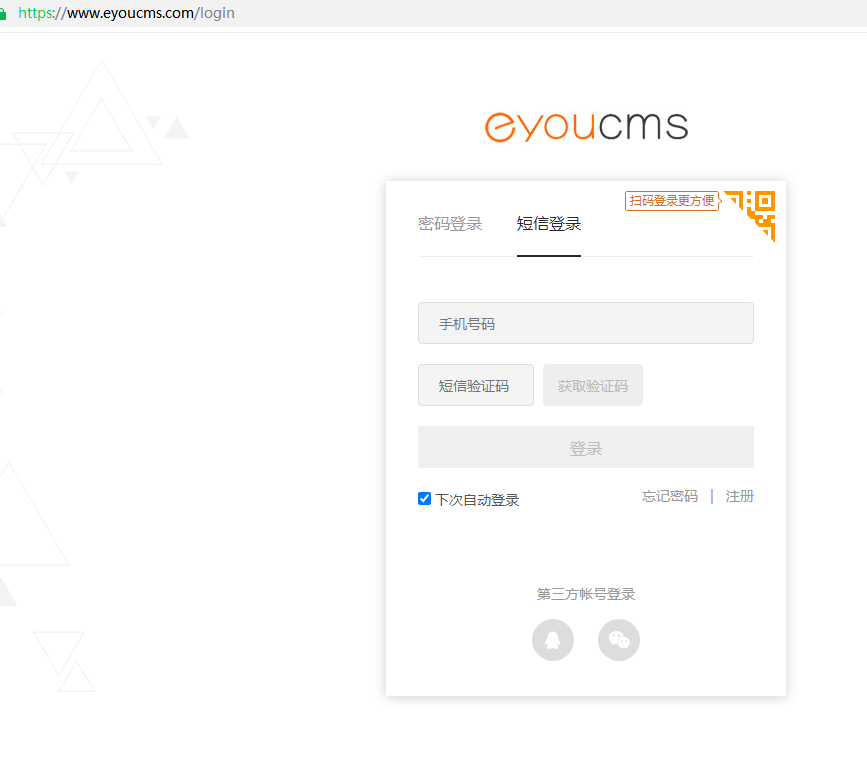Click the eyoucms.com/login URL in address bar
867x771 pixels.
pyautogui.click(x=126, y=13)
